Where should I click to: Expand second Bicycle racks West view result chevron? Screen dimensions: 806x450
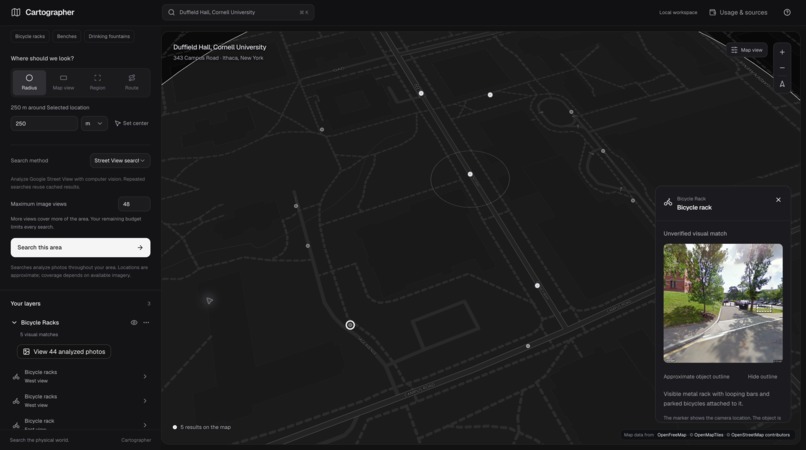(x=145, y=401)
